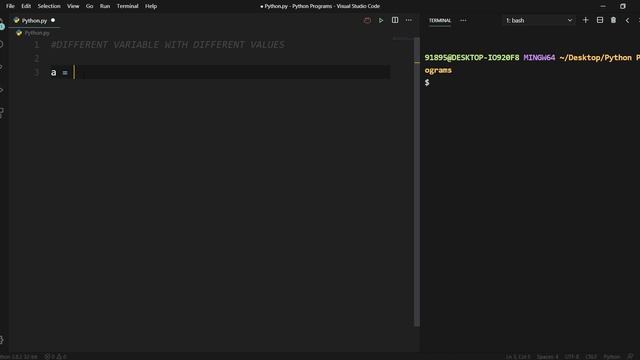
Task: Click Ln/Col indicator in status bar
Action: tap(518, 357)
